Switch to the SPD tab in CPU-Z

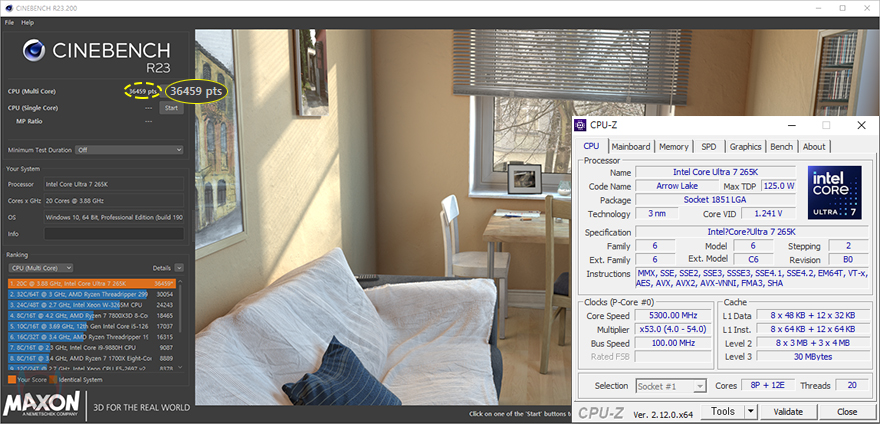pyautogui.click(x=709, y=147)
